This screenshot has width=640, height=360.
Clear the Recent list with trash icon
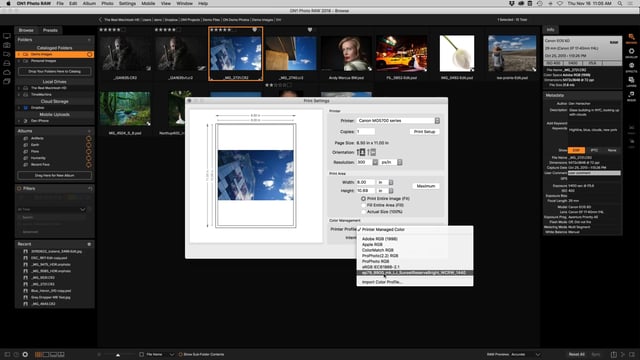pos(89,244)
